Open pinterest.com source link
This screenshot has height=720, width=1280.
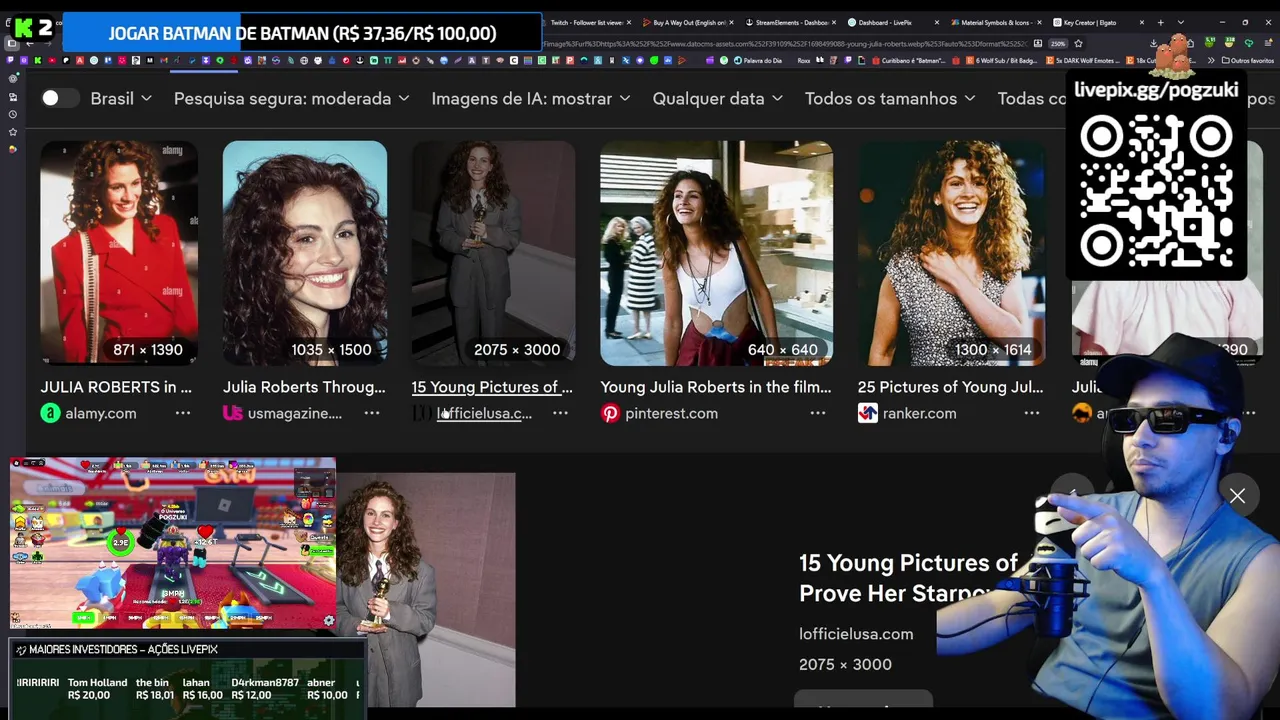[x=671, y=413]
